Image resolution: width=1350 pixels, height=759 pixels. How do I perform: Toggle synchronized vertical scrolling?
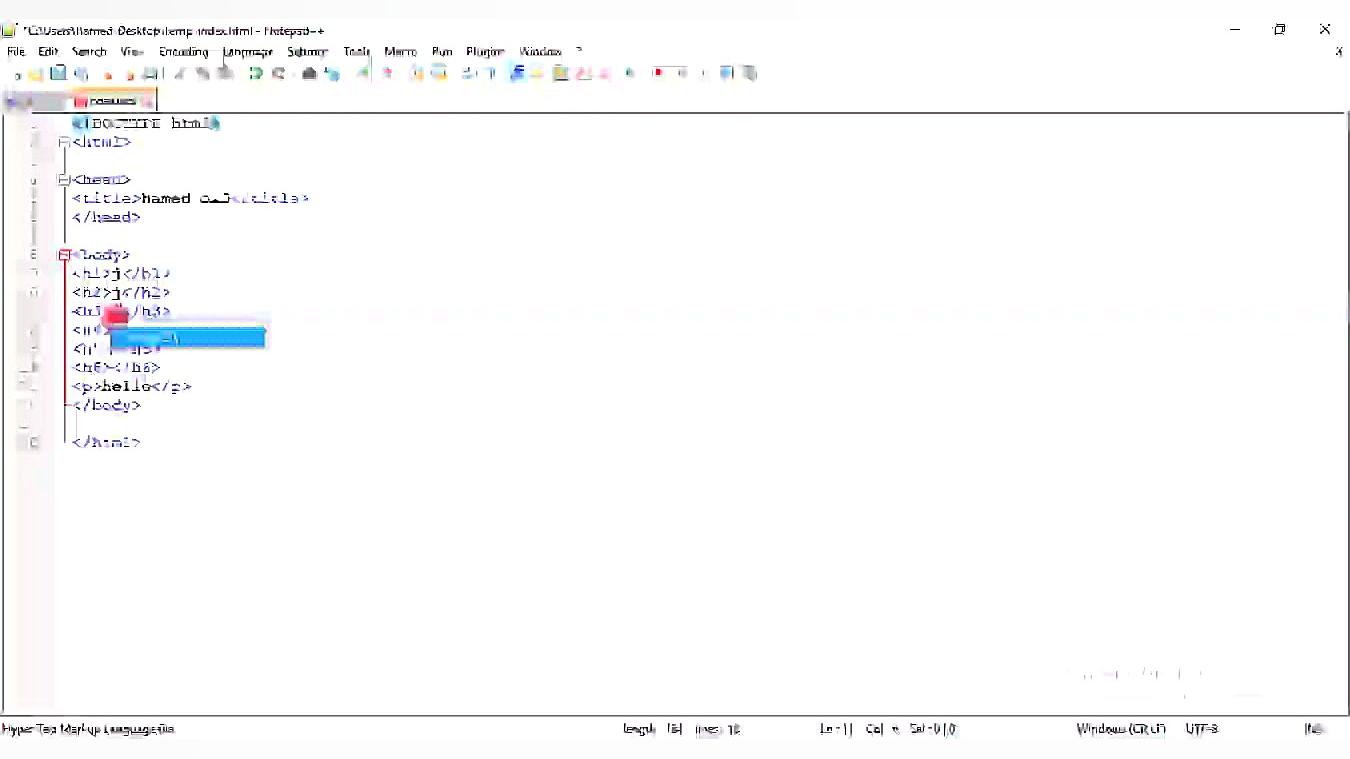coord(415,73)
